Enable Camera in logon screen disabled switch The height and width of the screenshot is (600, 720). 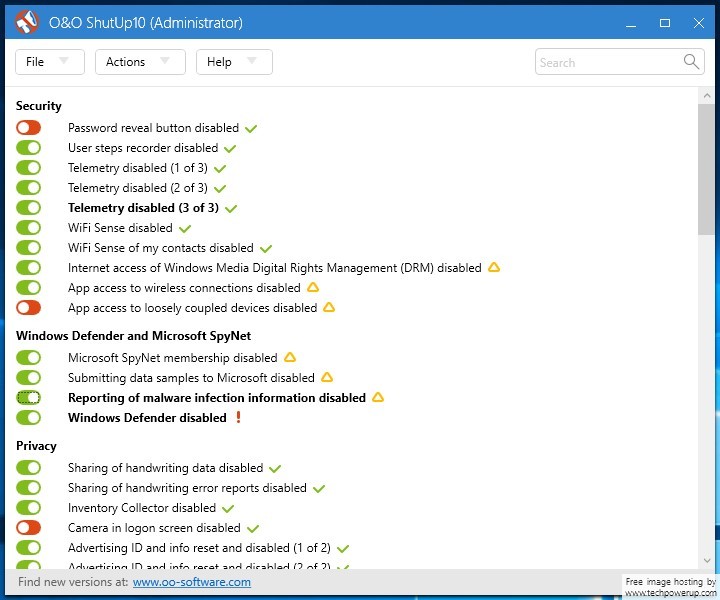coord(28,528)
